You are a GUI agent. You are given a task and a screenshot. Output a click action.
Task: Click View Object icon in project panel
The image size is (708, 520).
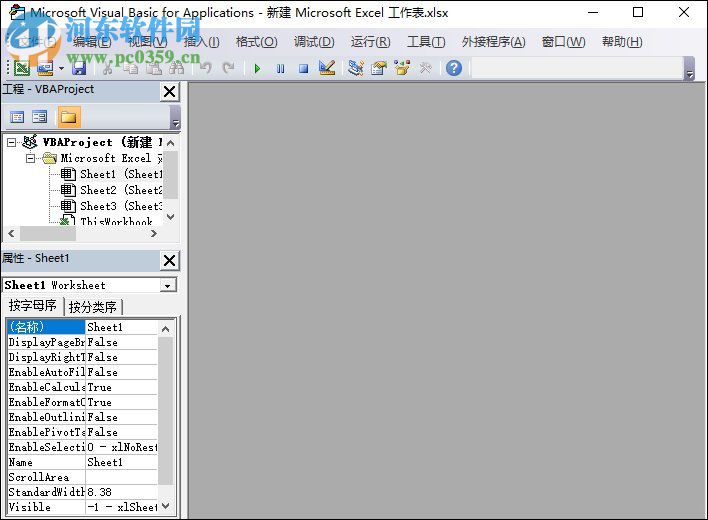40,117
